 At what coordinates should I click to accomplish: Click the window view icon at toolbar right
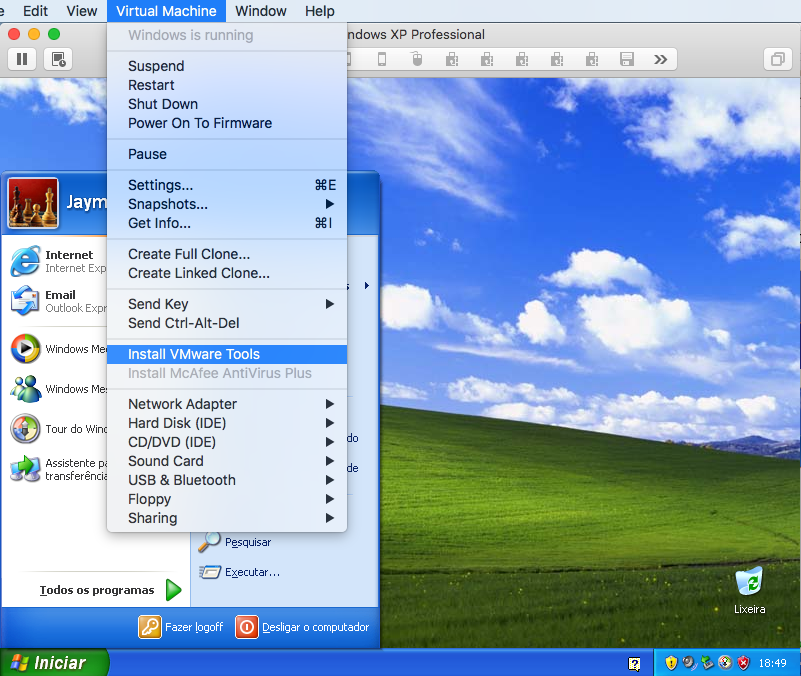pos(776,59)
